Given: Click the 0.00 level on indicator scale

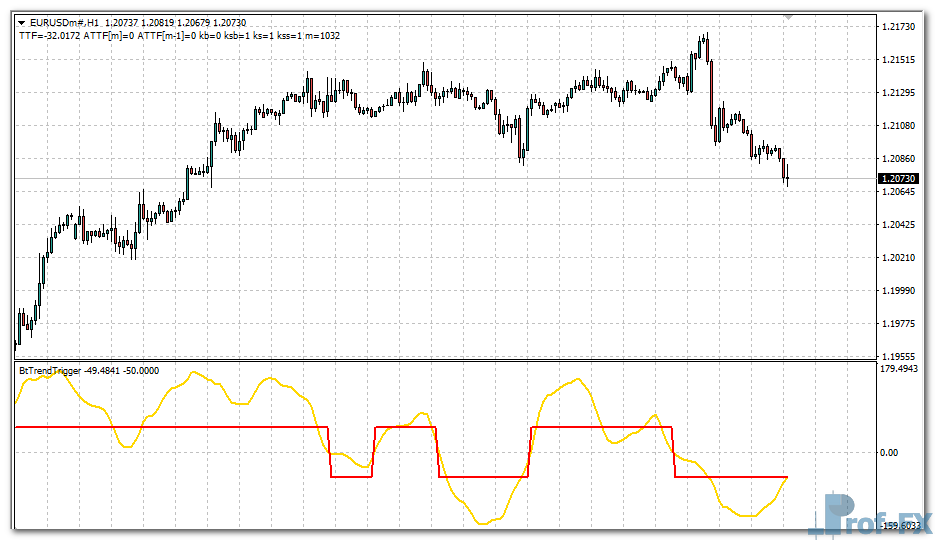Looking at the screenshot, I should [888, 452].
